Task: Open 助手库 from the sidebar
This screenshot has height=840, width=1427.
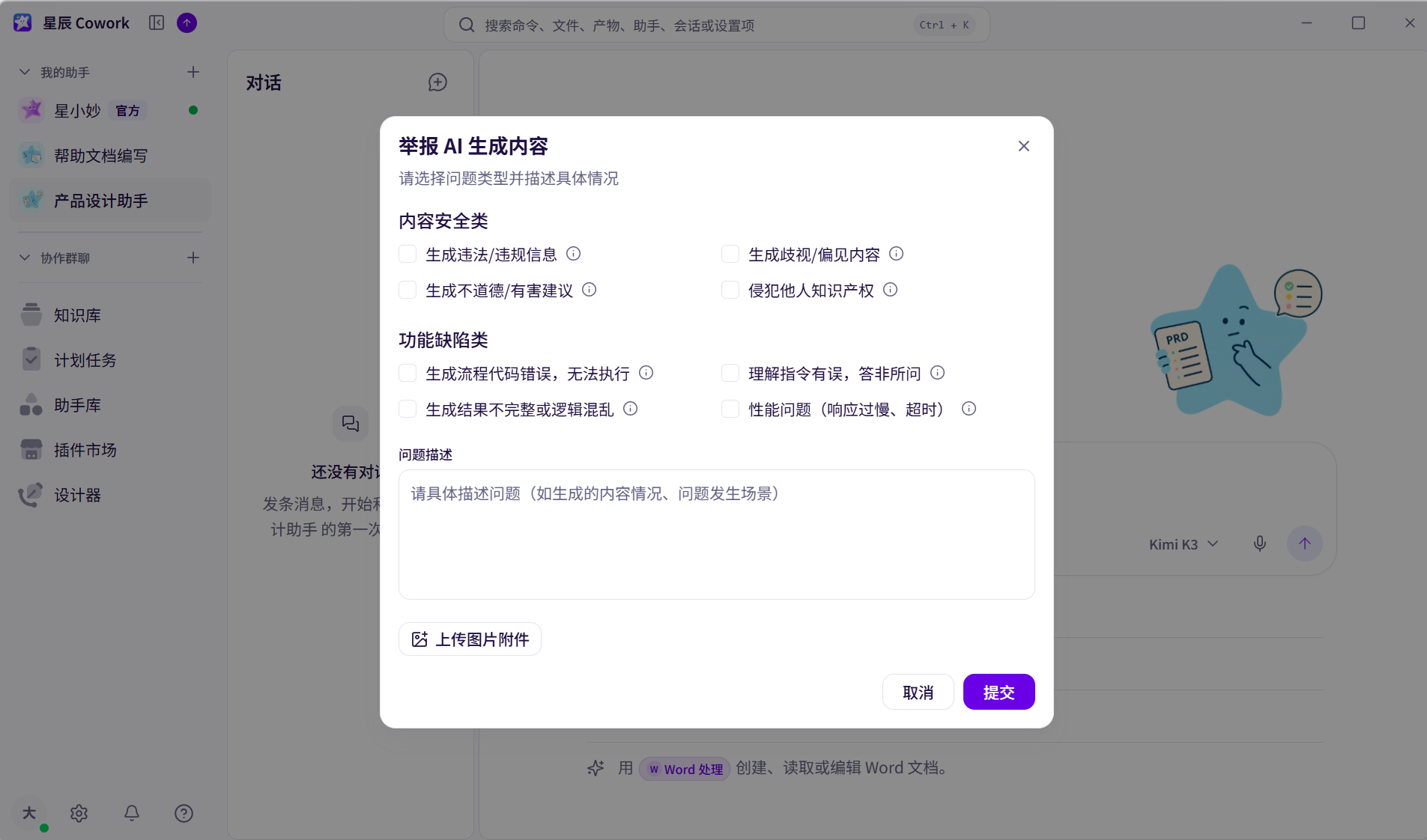Action: [110, 405]
